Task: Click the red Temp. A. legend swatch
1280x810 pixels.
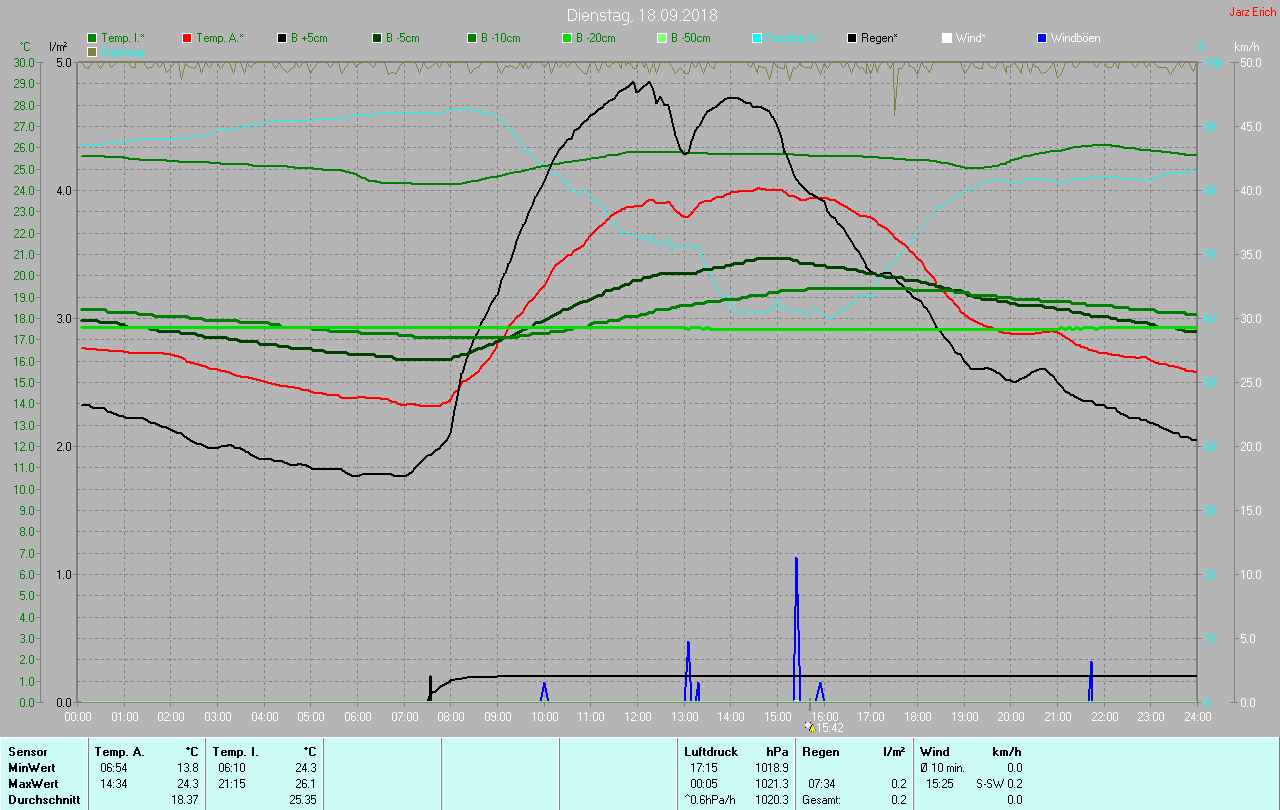Action: click(187, 38)
